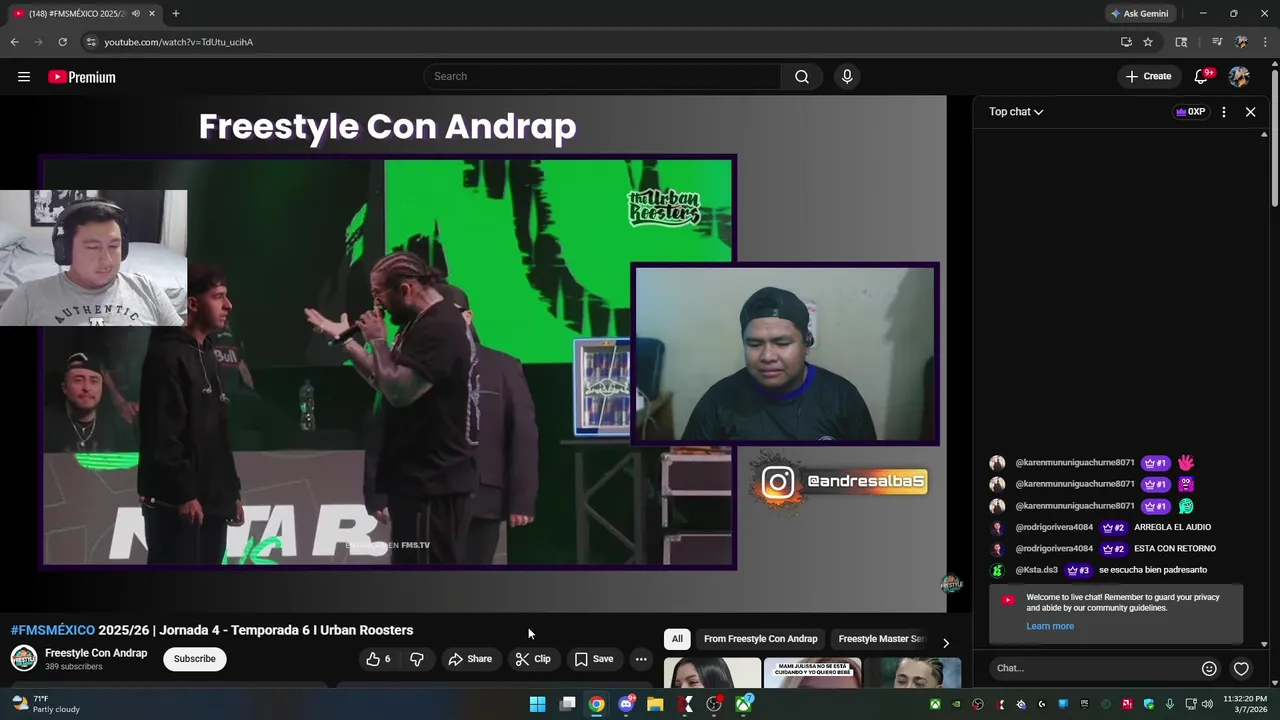Open the YouTube guide hamburger menu

[24, 77]
